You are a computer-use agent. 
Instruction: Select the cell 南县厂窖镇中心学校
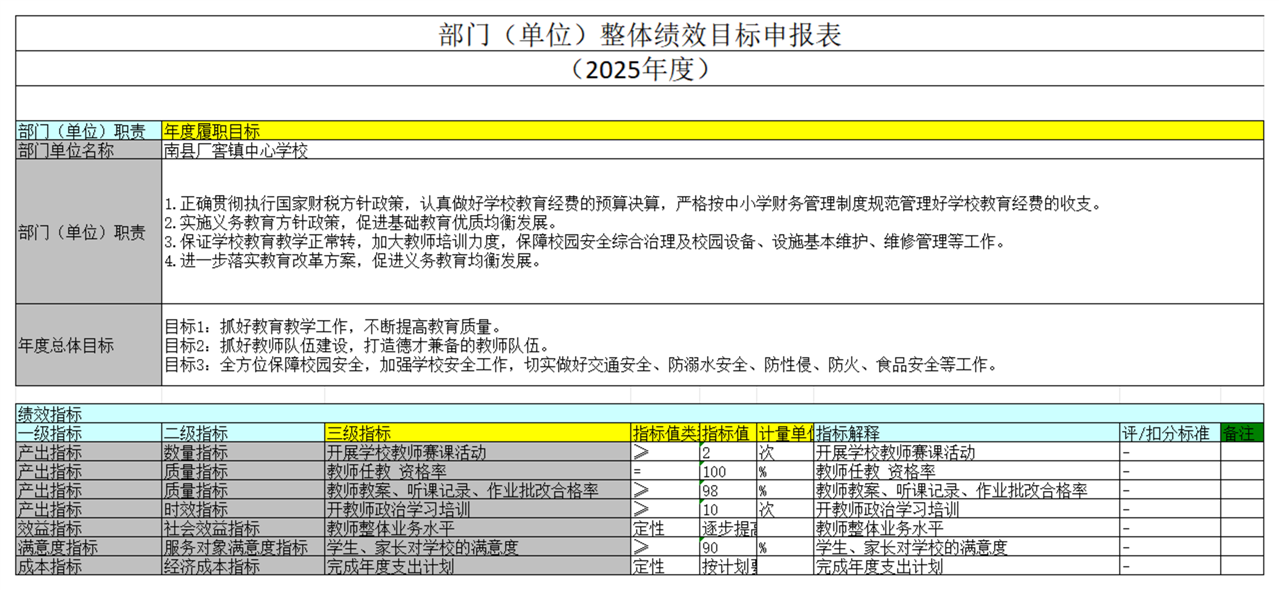point(713,150)
